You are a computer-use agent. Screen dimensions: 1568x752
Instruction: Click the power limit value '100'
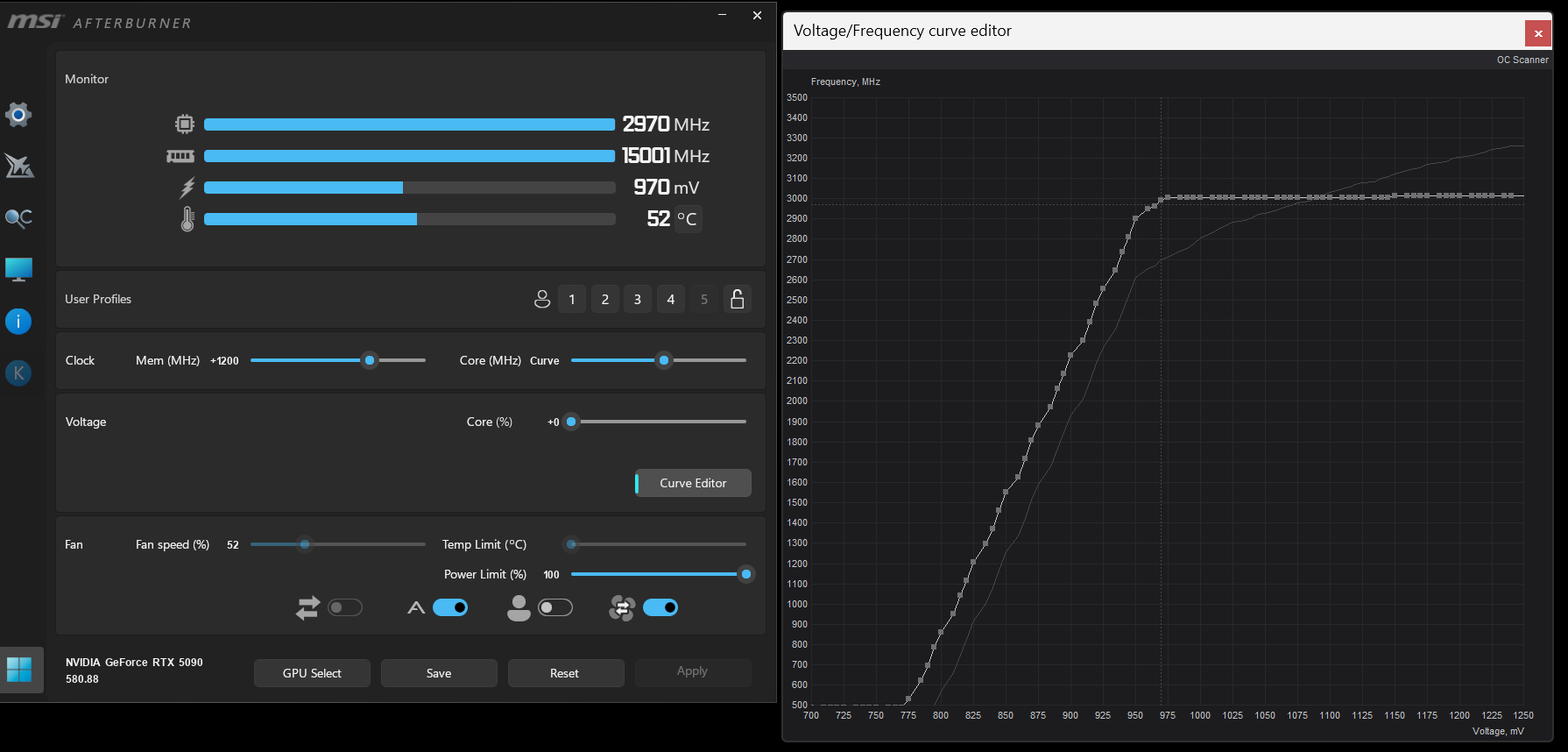pyautogui.click(x=552, y=575)
